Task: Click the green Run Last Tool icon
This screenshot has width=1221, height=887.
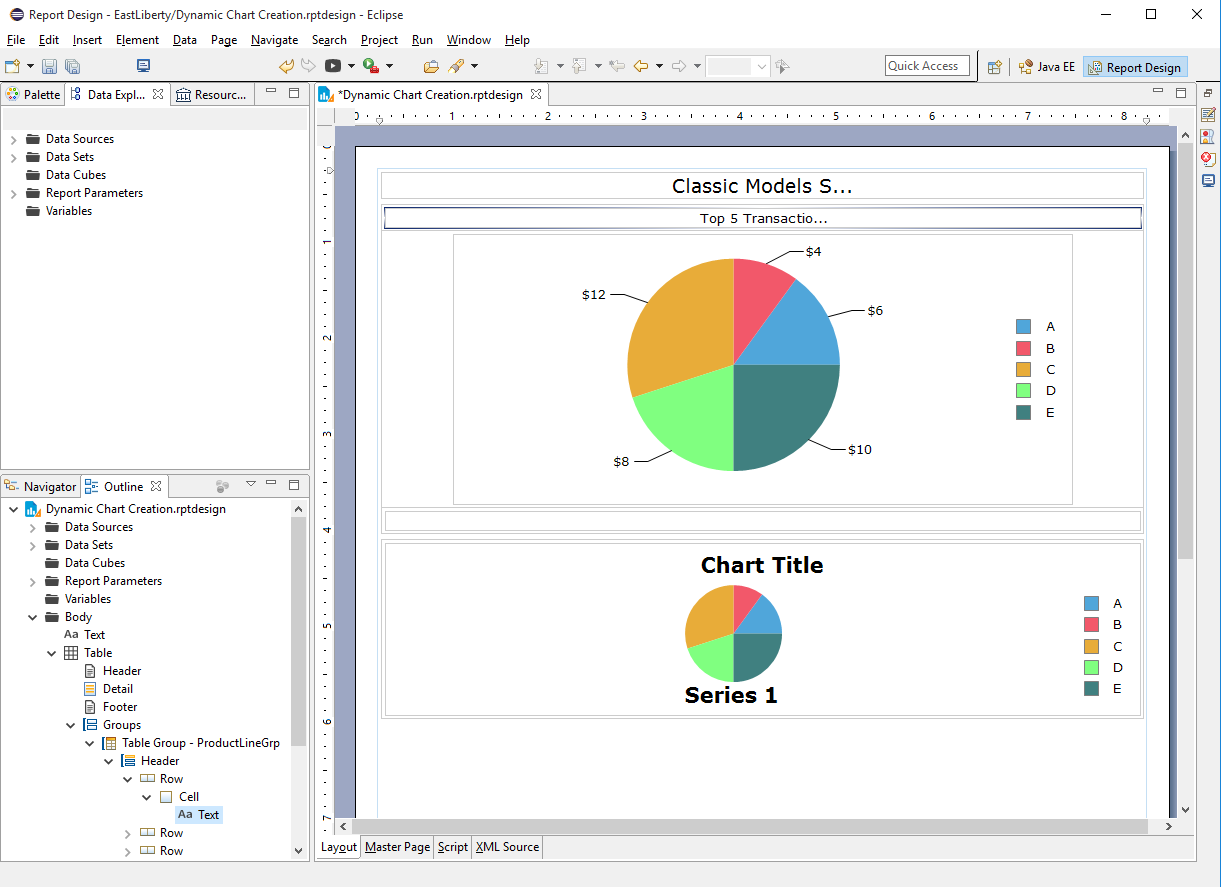Action: (371, 66)
